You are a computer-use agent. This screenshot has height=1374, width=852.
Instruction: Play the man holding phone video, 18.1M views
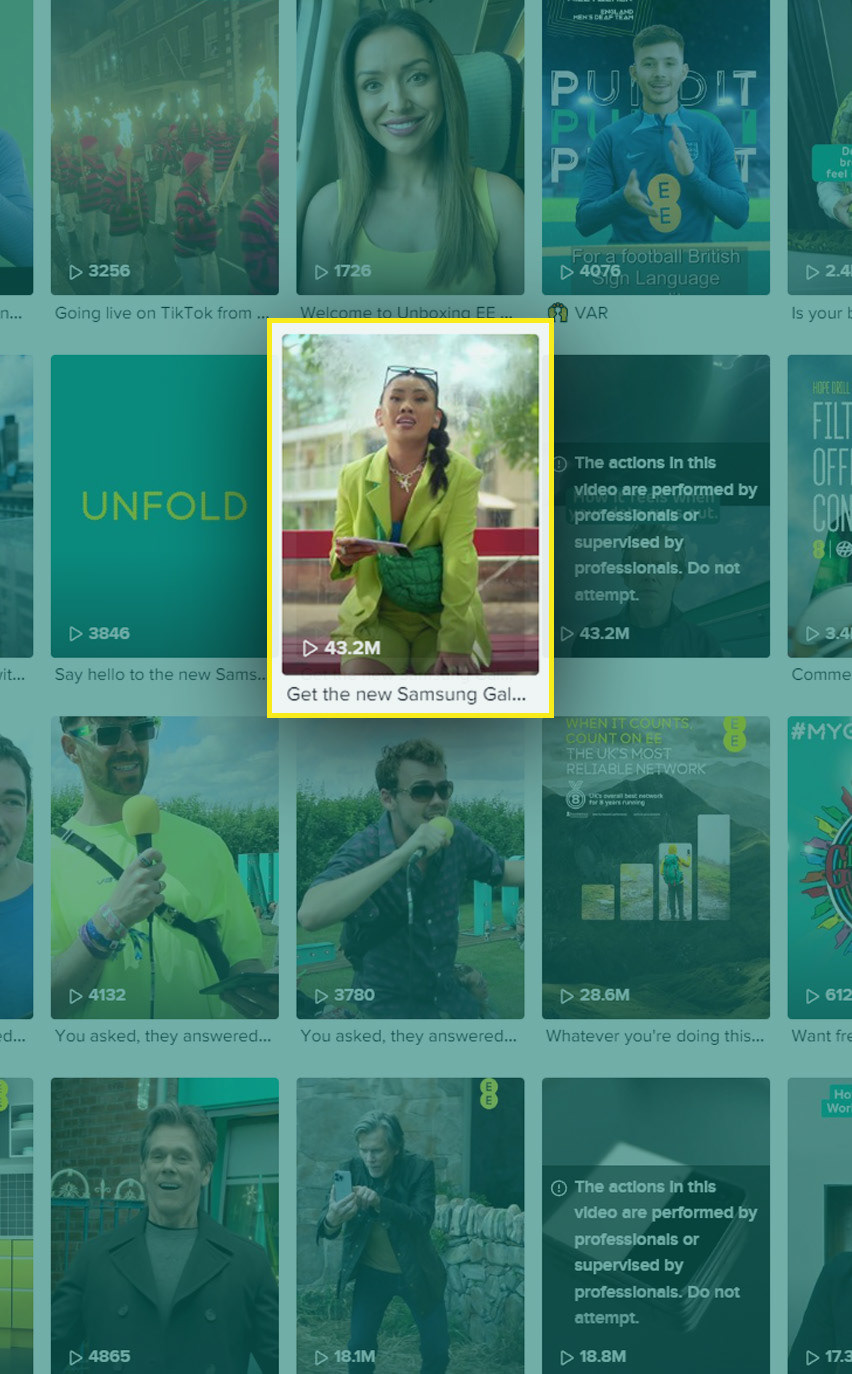(410, 1225)
